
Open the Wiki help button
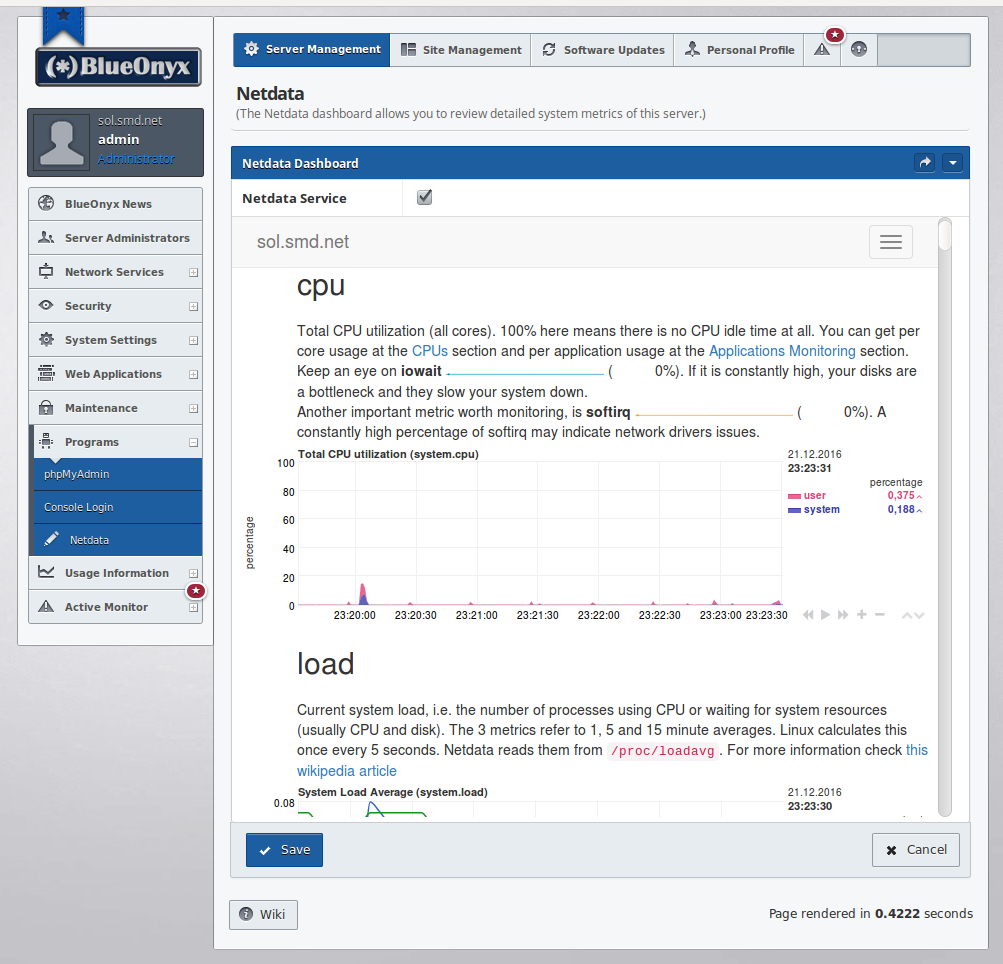click(x=263, y=914)
